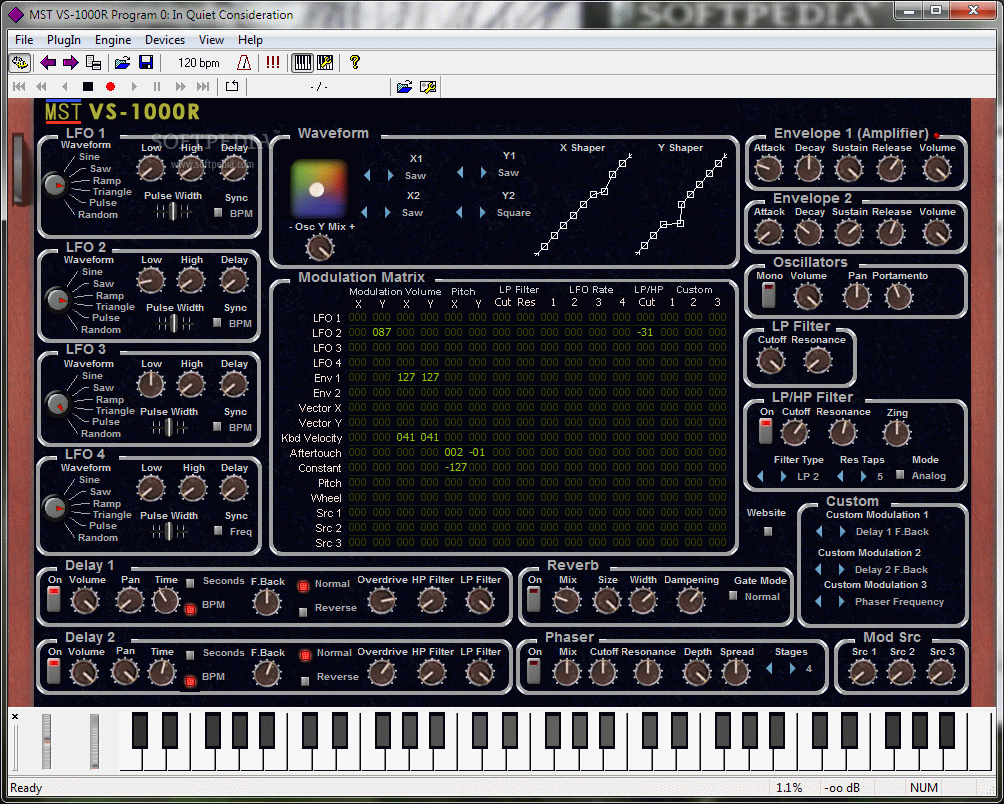Click the Reverb Size knob
This screenshot has width=1004, height=804.
point(606,601)
